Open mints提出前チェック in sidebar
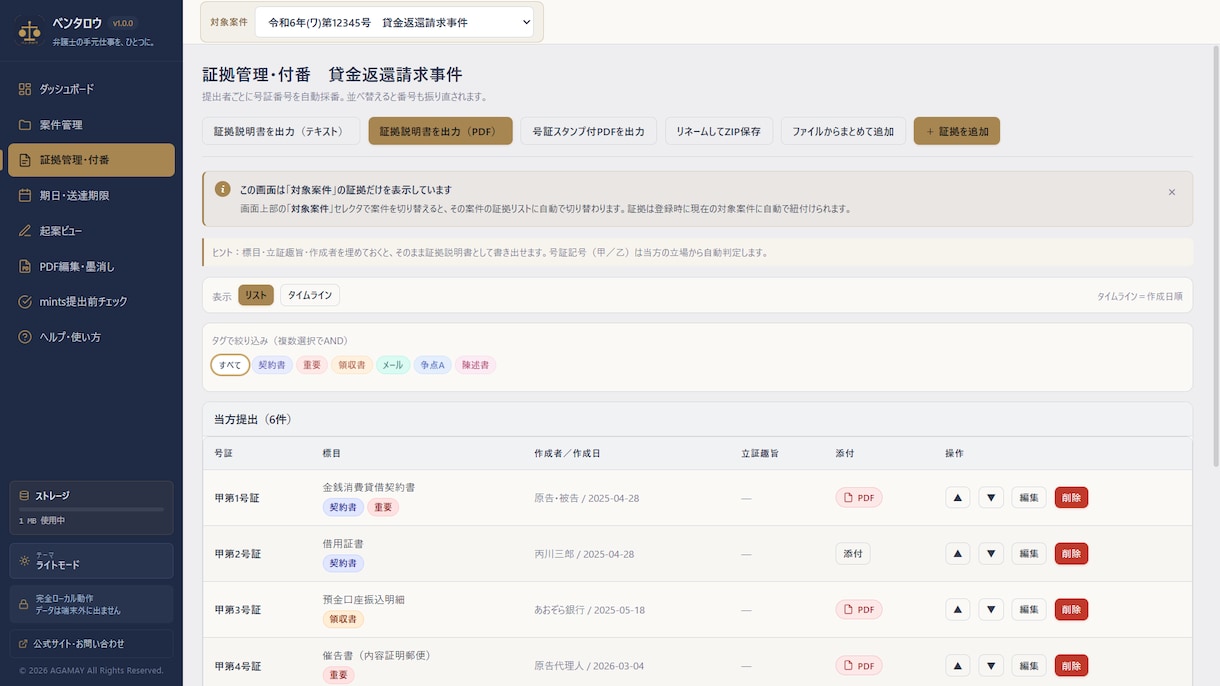The width and height of the screenshot is (1220, 686). 91,301
